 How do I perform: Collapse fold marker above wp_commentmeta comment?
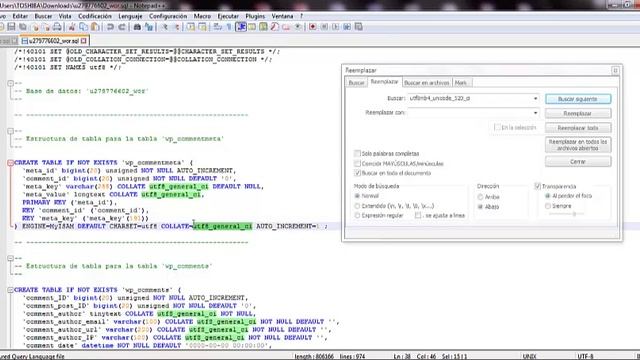click(x=10, y=131)
